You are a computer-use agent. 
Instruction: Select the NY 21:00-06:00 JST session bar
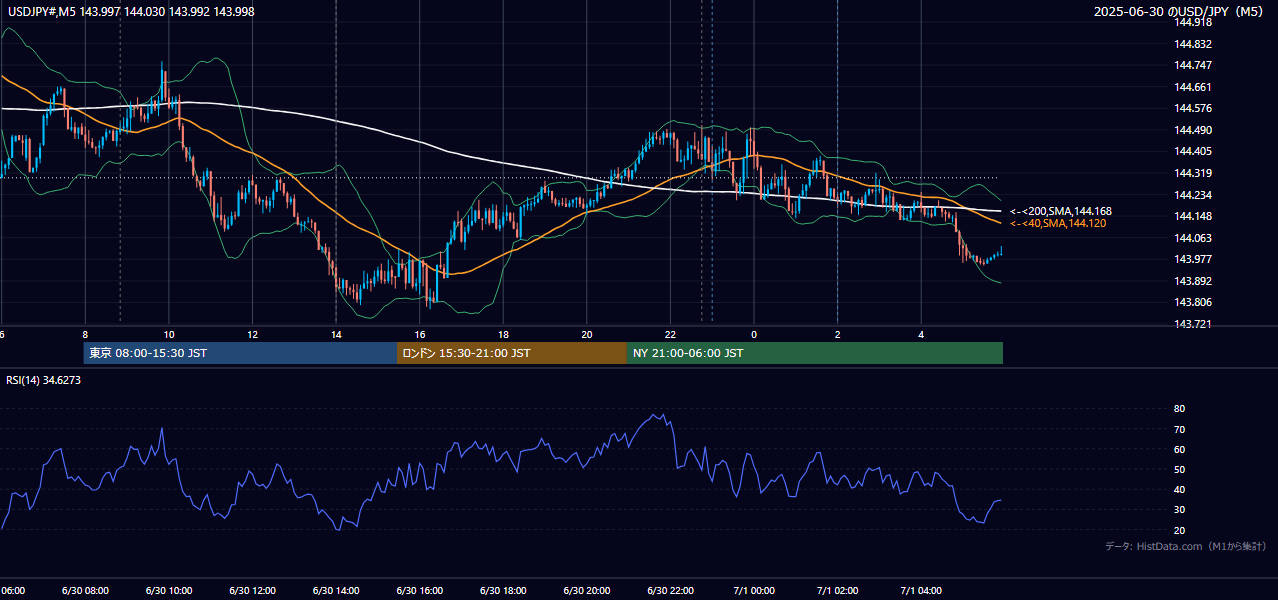point(815,353)
